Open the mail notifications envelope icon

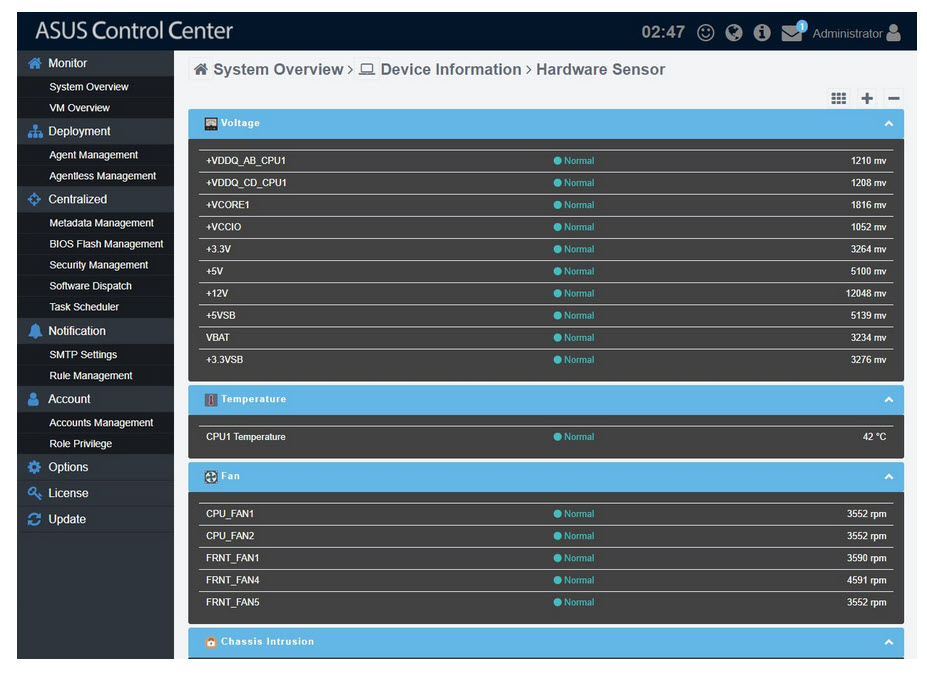[x=792, y=33]
